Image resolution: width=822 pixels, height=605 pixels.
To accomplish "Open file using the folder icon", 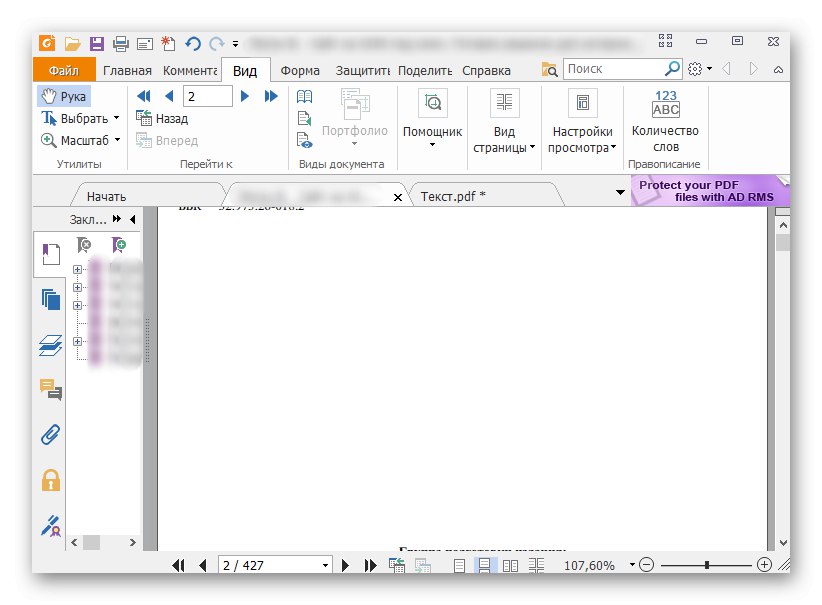I will (72, 44).
